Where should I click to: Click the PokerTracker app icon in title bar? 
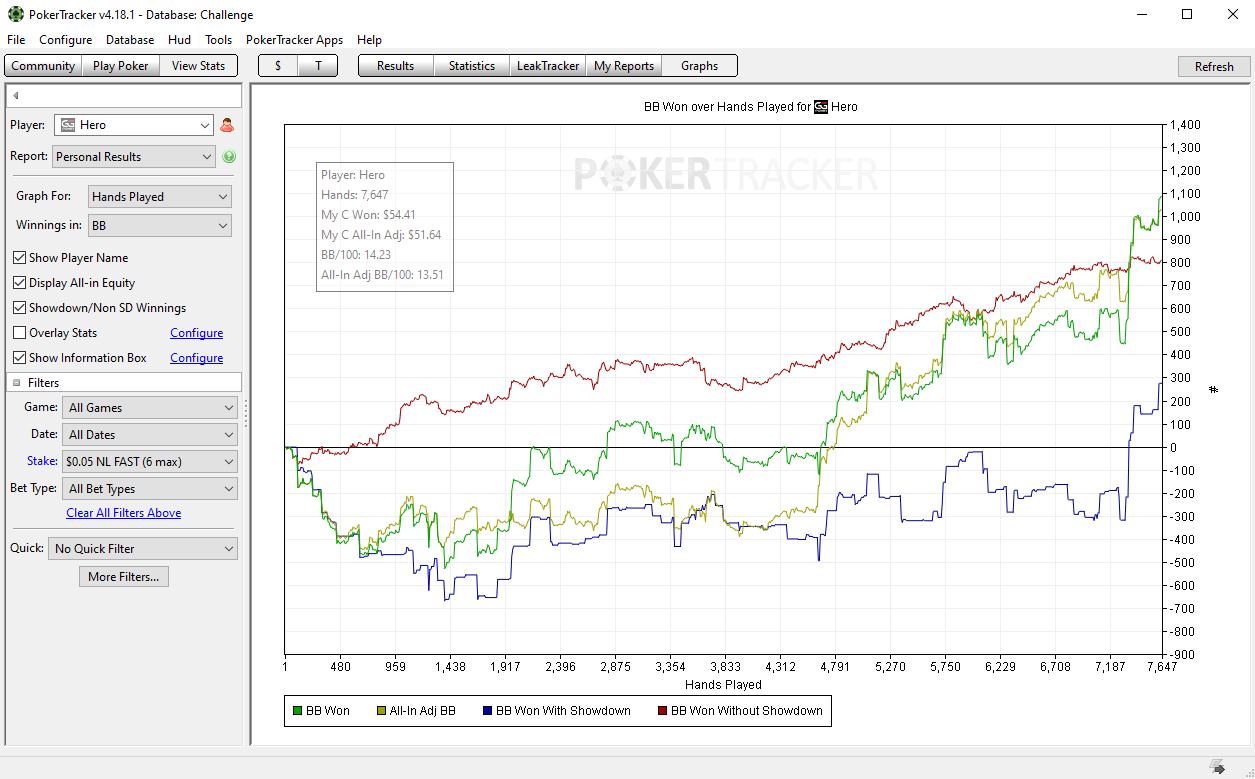click(15, 14)
